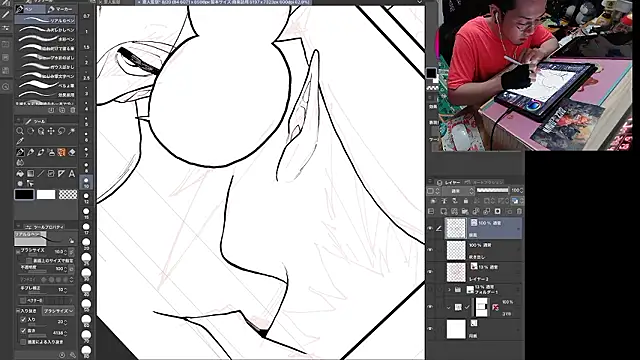Select the black main color swatch
This screenshot has height=360, width=640.
point(24,195)
